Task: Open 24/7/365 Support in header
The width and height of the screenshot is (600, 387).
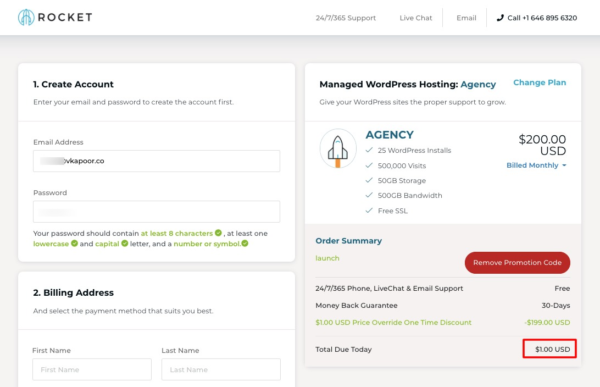Action: (x=346, y=18)
